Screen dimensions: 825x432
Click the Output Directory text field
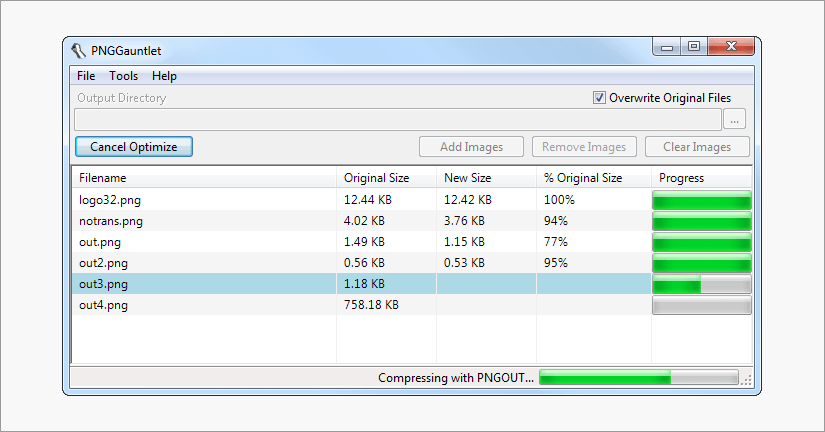click(x=397, y=120)
